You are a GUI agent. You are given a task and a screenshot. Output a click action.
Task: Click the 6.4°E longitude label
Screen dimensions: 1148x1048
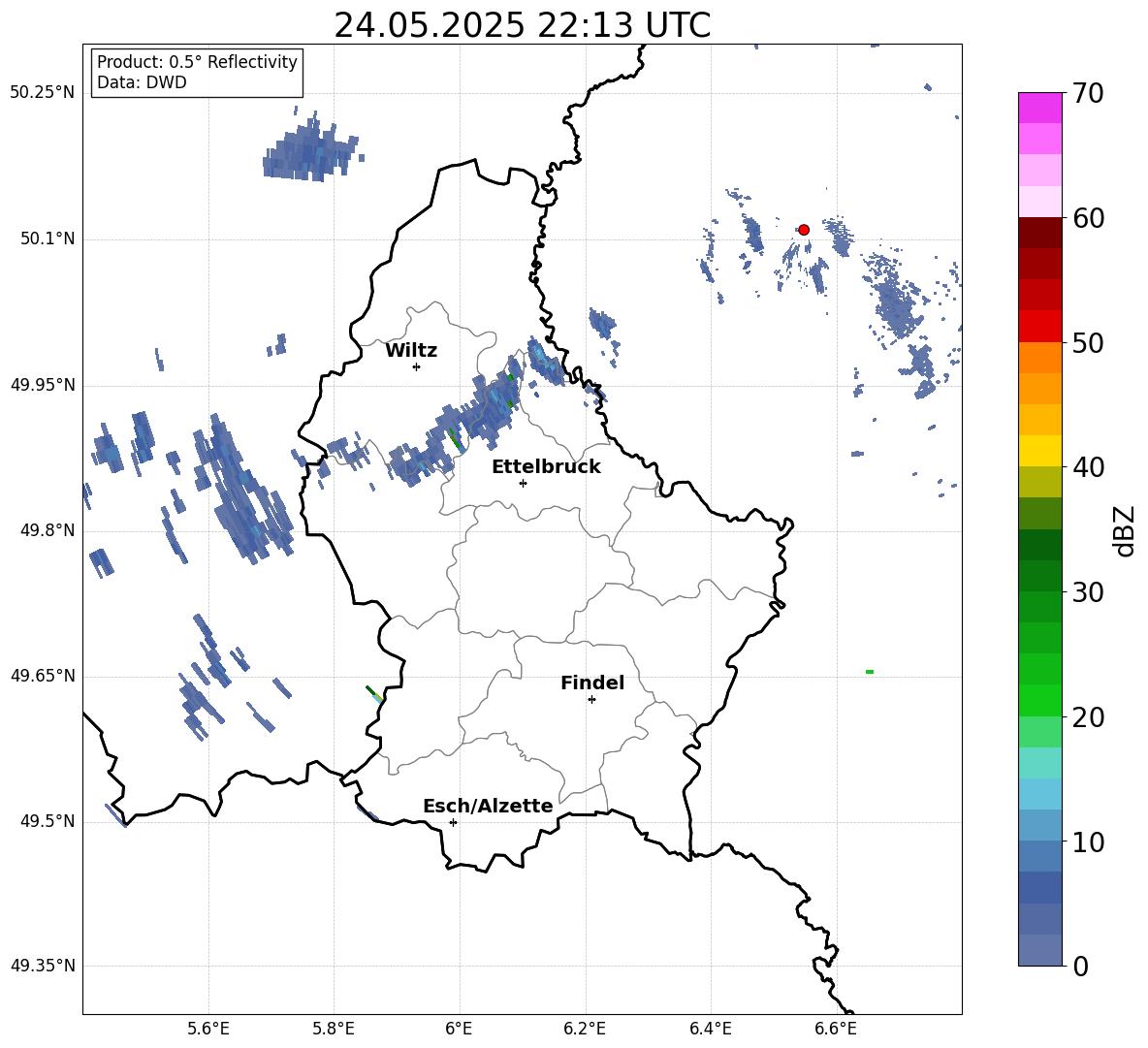(x=710, y=1029)
